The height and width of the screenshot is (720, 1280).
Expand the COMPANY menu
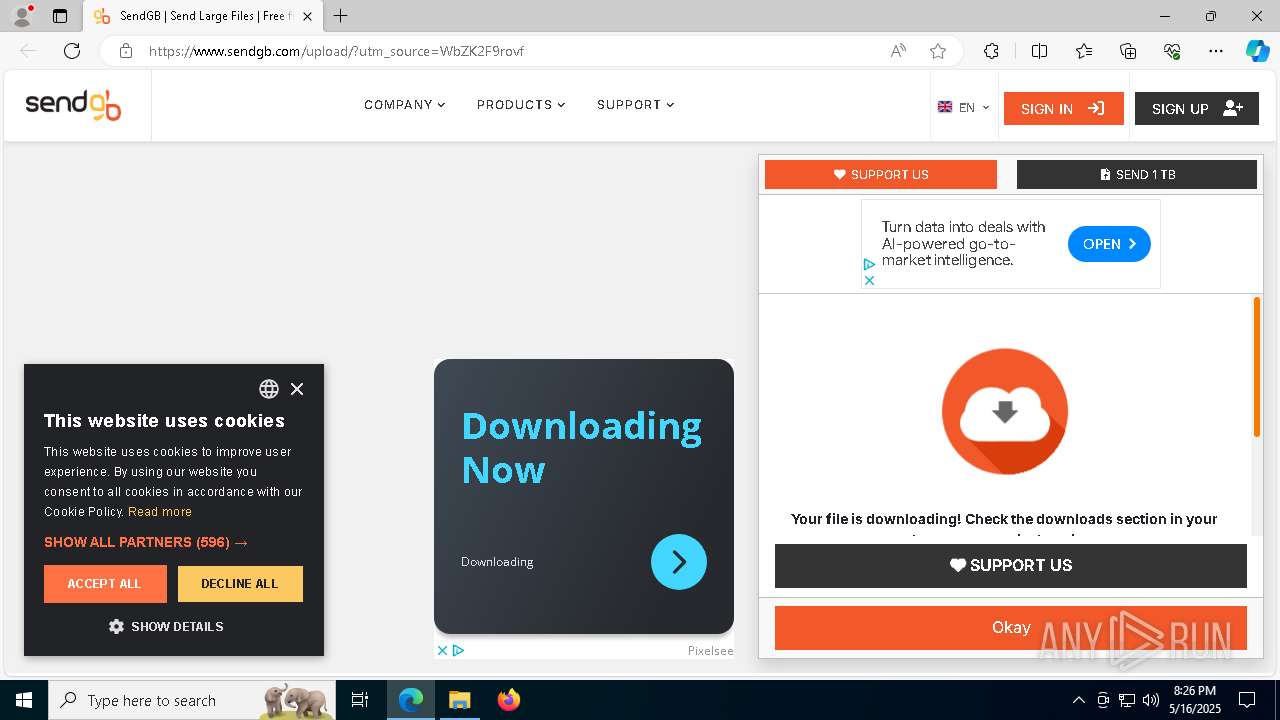point(404,105)
